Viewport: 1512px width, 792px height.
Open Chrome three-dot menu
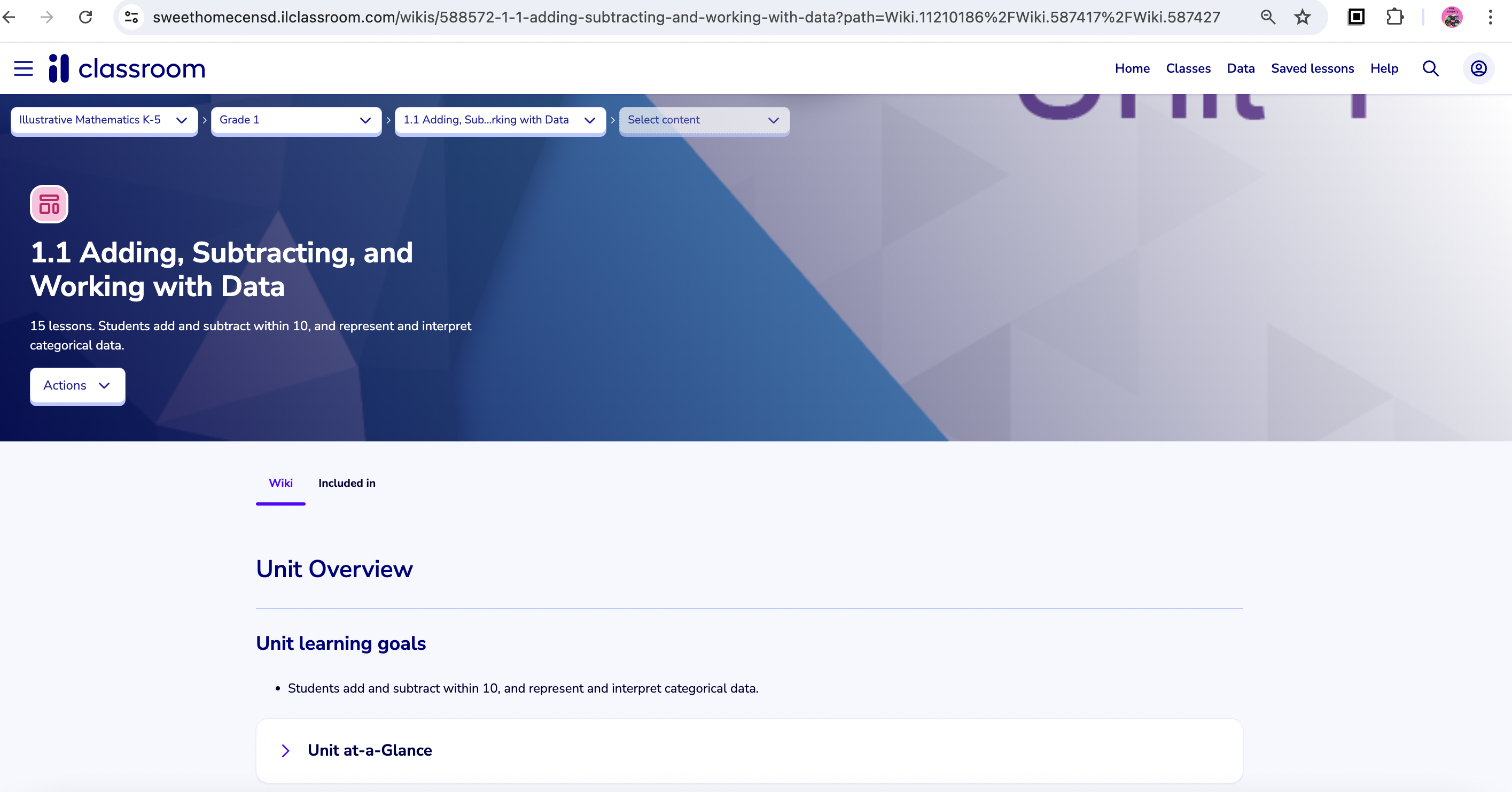click(1490, 17)
